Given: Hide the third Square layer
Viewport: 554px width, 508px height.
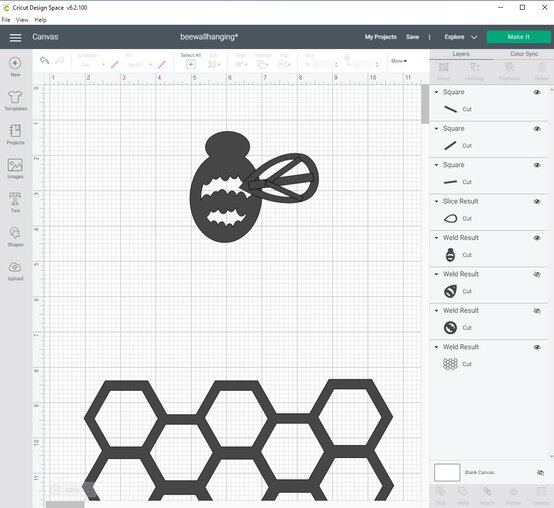Looking at the screenshot, I should point(537,165).
